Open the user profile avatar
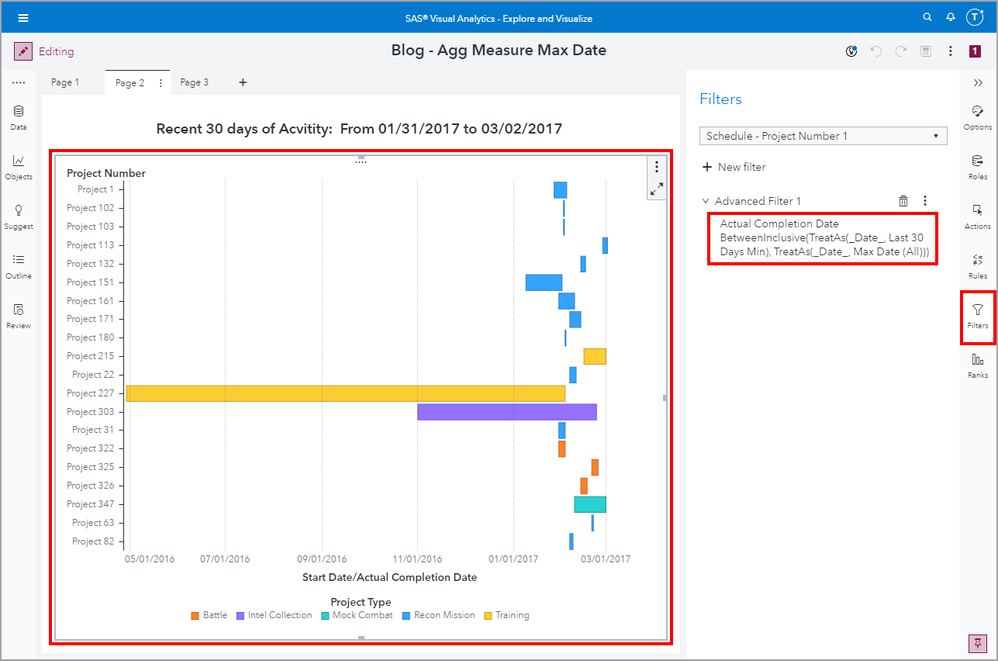The image size is (998, 661). click(x=975, y=17)
